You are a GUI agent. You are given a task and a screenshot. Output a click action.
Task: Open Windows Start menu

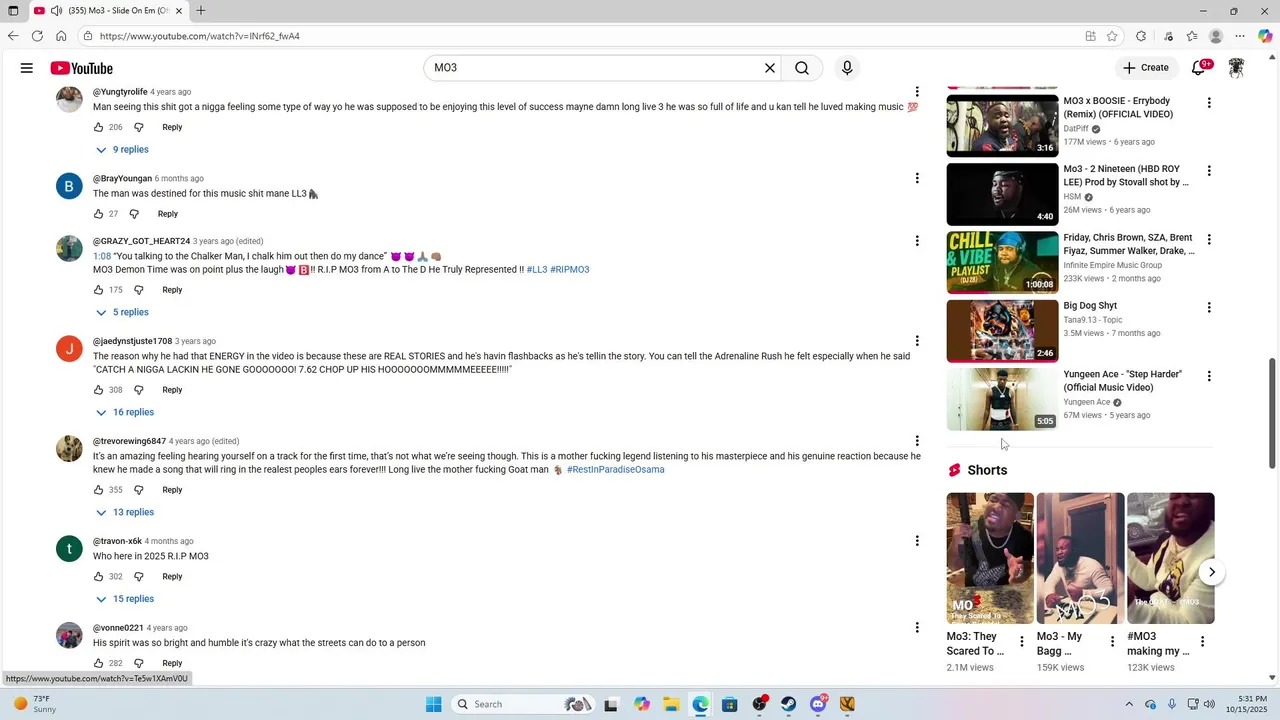(x=433, y=704)
